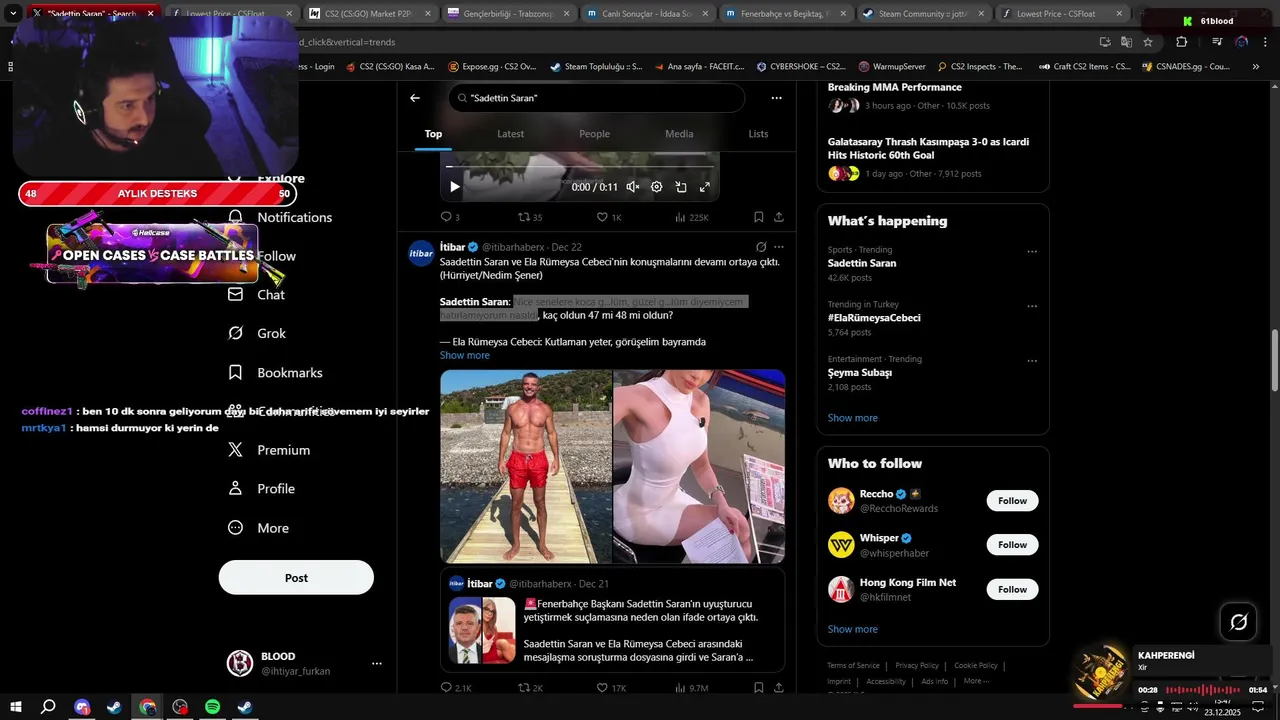The height and width of the screenshot is (720, 1280).
Task: Switch to the People tab
Action: tap(594, 134)
